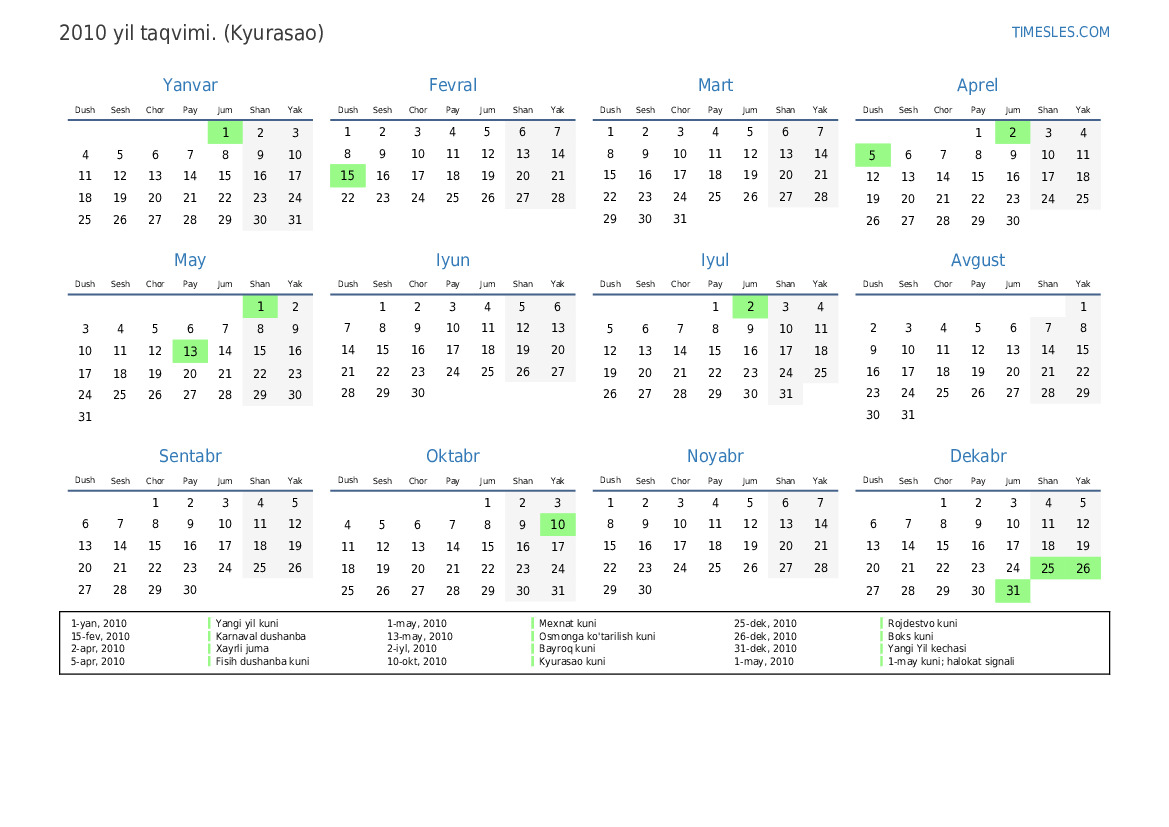This screenshot has height=827, width=1169.
Task: Click the '2010 yil taqvimi. (Kyurasao)' title
Action: (x=192, y=34)
